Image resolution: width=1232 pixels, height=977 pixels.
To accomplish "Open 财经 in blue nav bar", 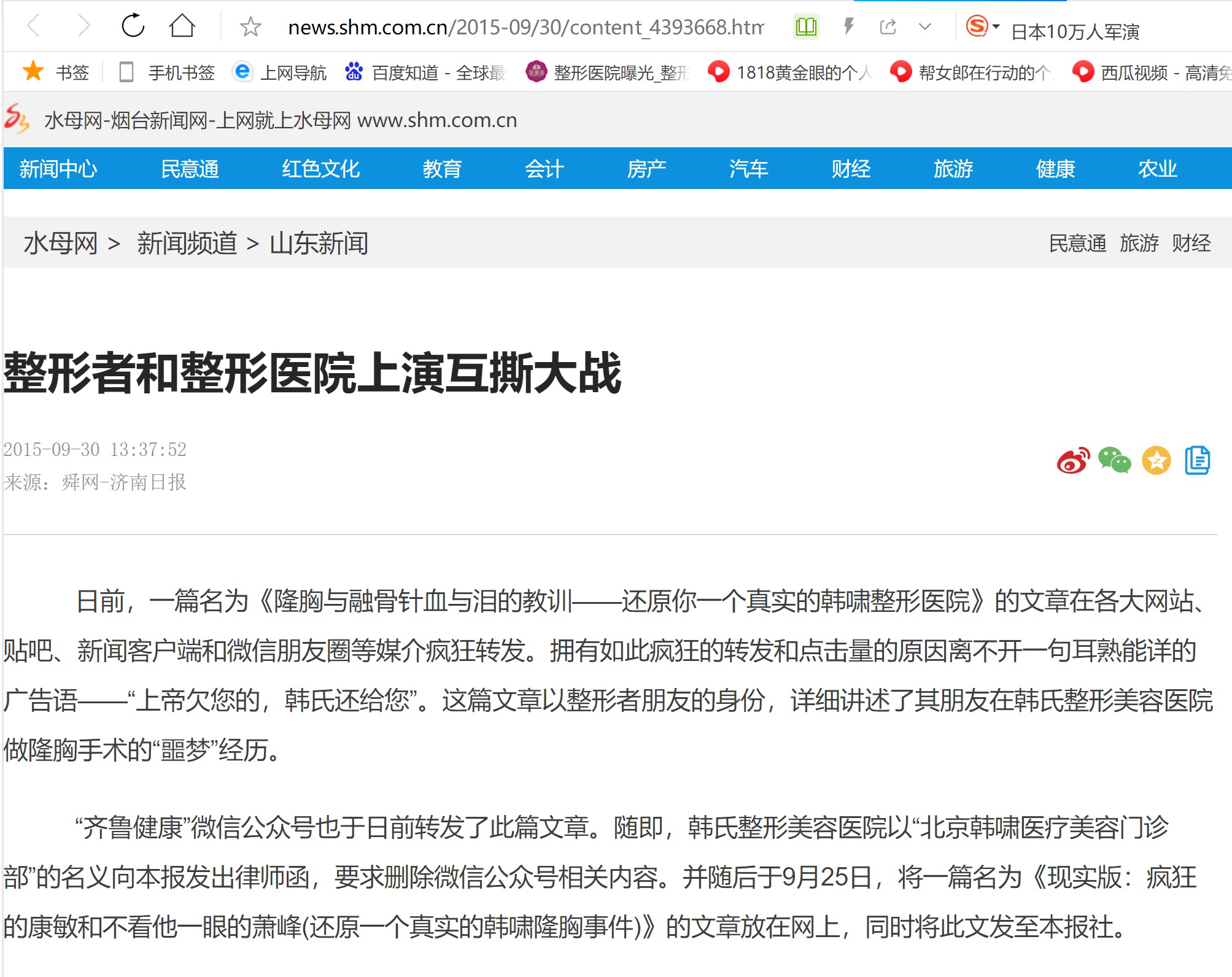I will [x=851, y=169].
